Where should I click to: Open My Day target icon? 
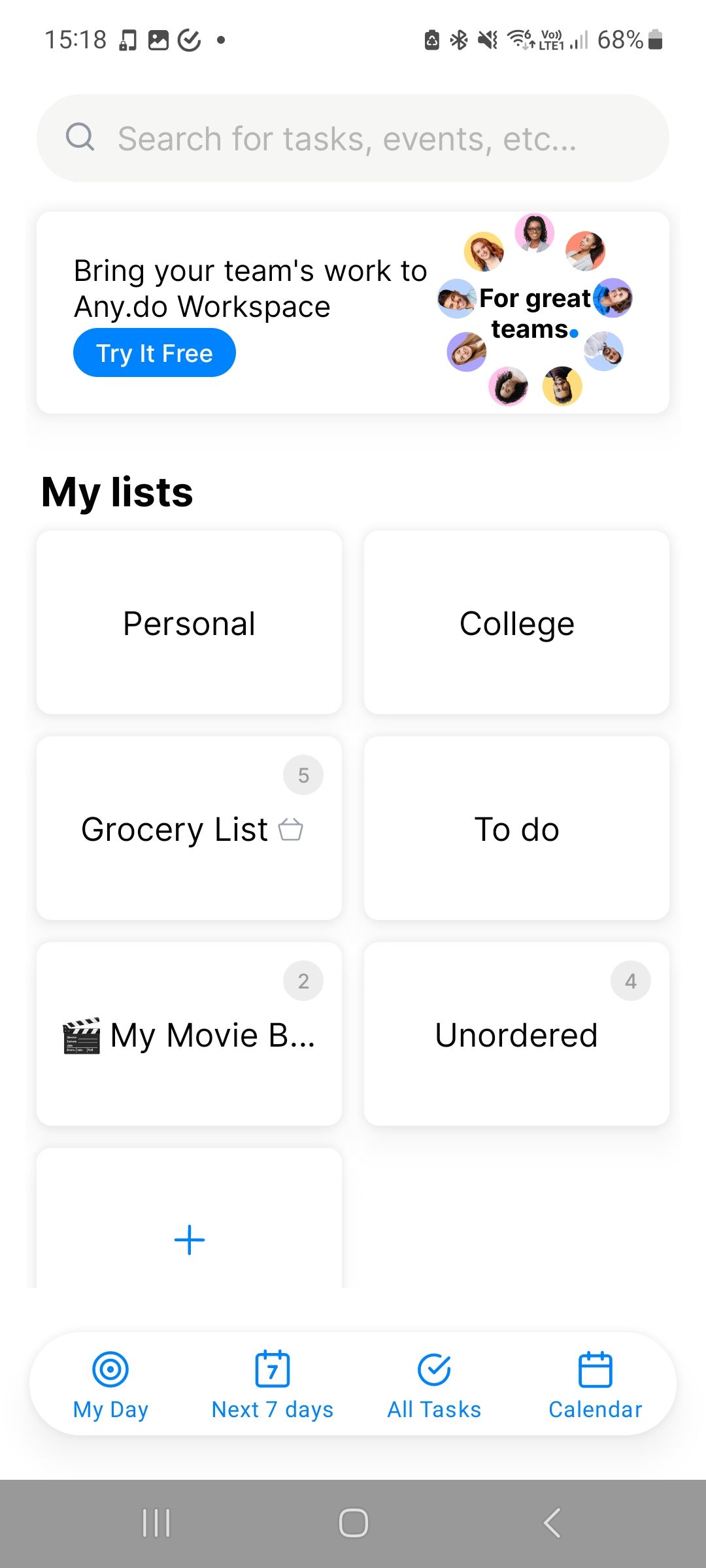(110, 1369)
